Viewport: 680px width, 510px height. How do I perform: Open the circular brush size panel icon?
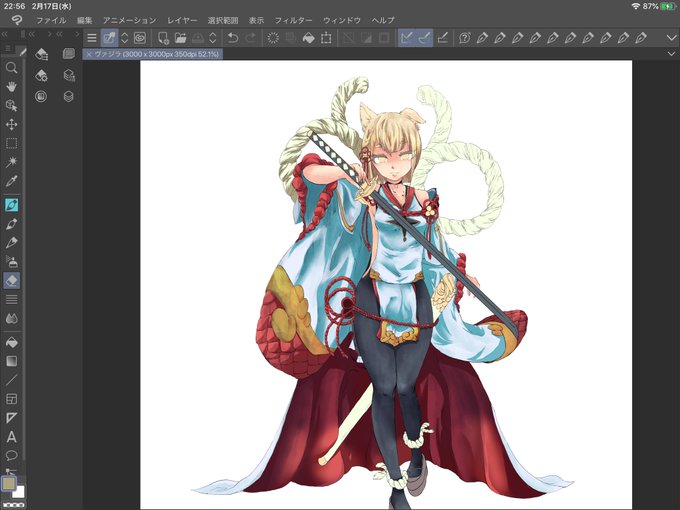pos(41,96)
